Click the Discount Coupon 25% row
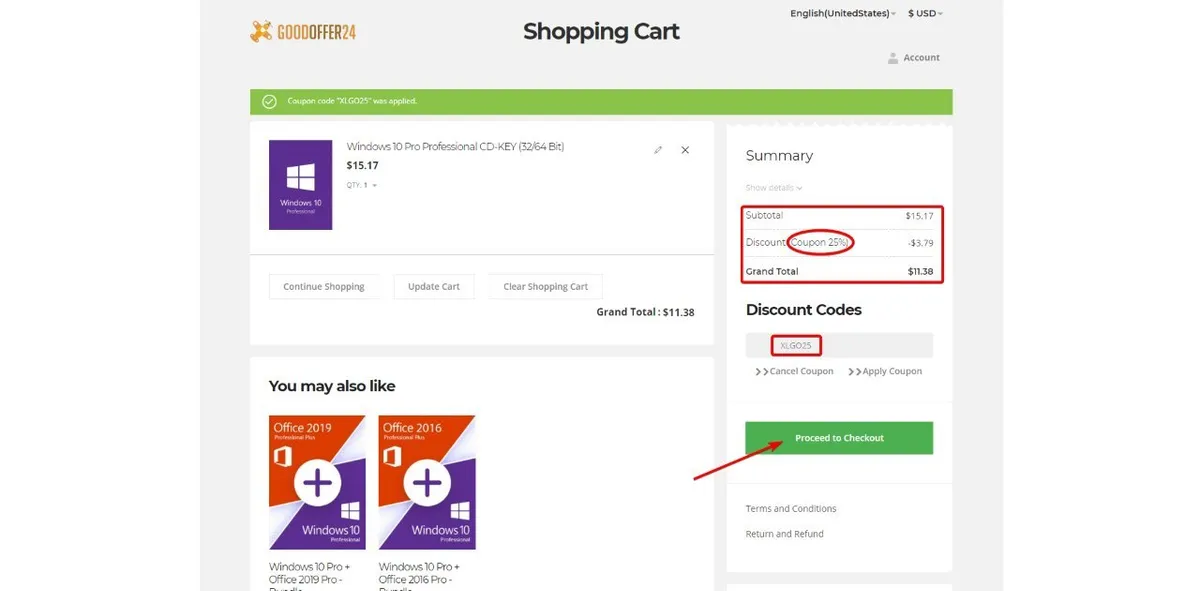Image resolution: width=1200 pixels, height=591 pixels. point(839,243)
